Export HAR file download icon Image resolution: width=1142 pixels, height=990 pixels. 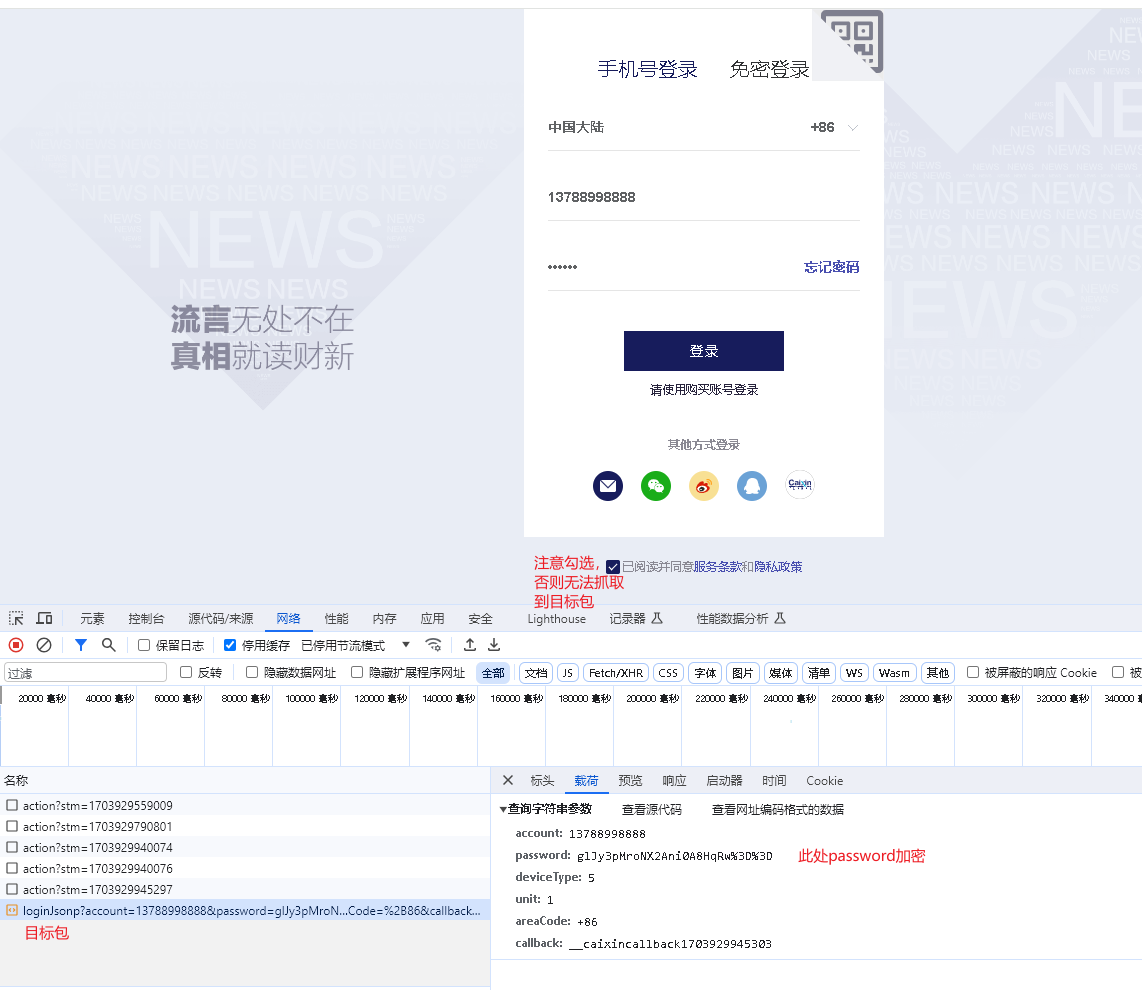pyautogui.click(x=494, y=645)
